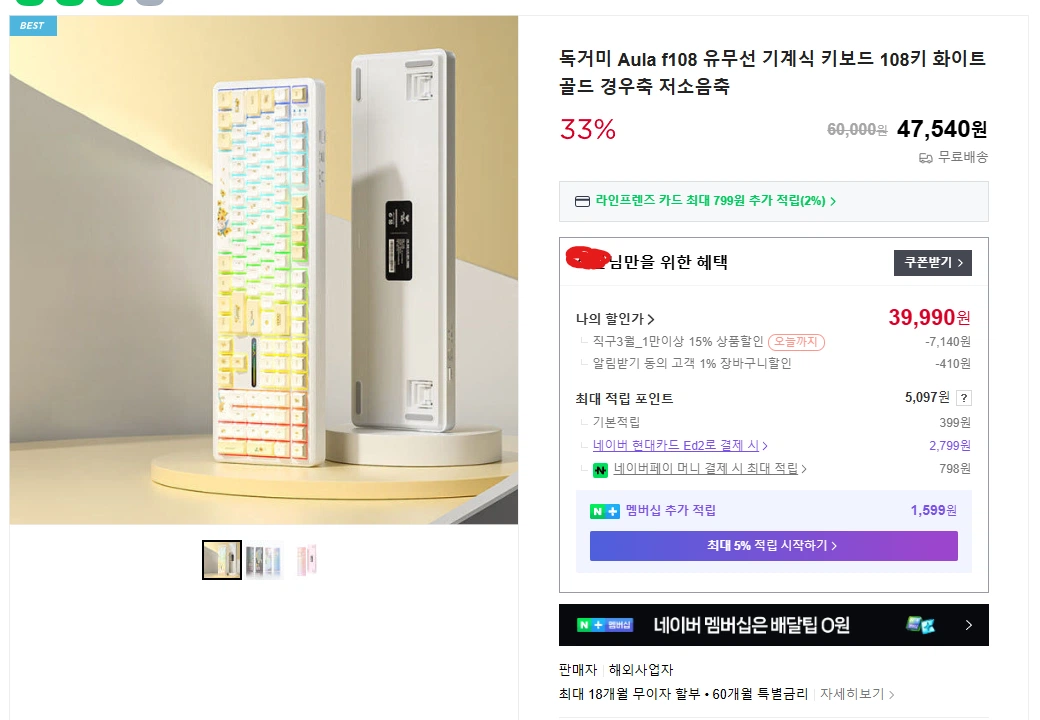This screenshot has height=720, width=1040.
Task: Click the first green share icon at top left
Action: (28, 5)
